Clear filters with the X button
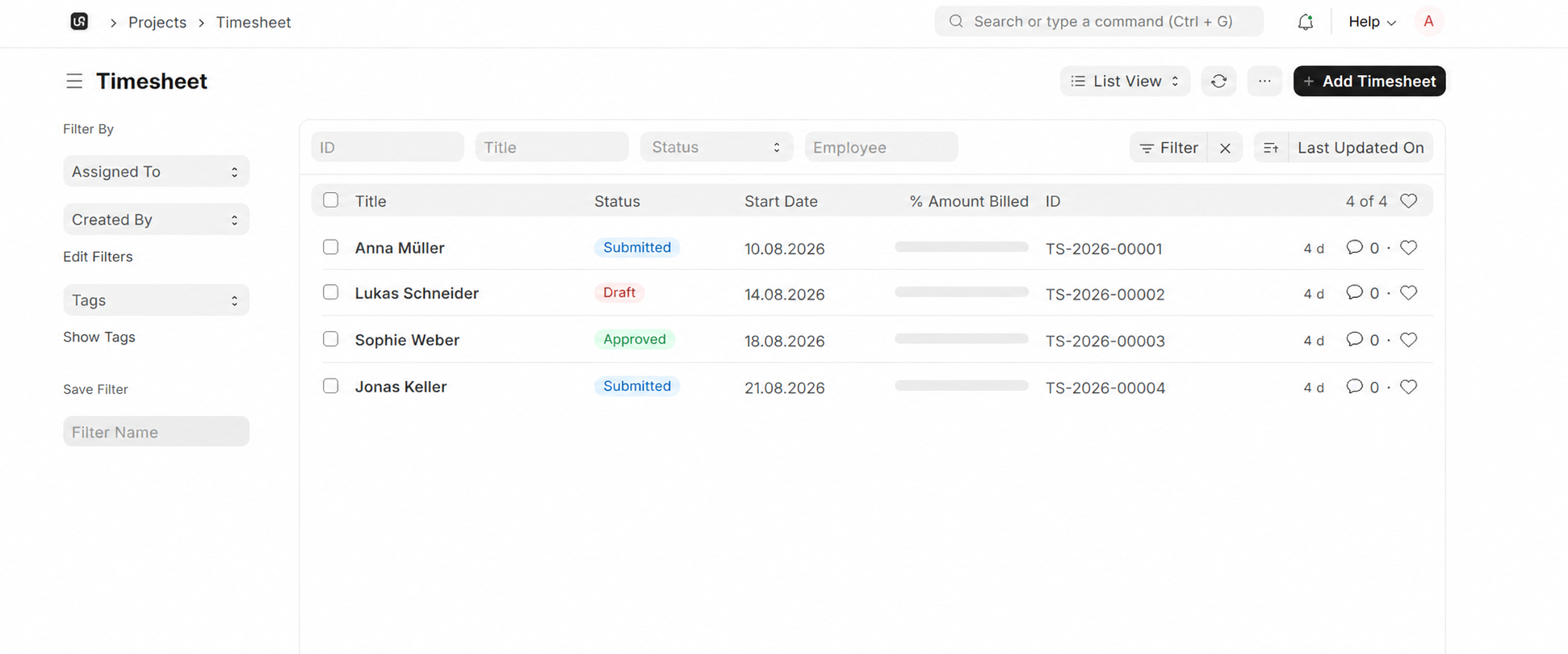 pos(1225,148)
